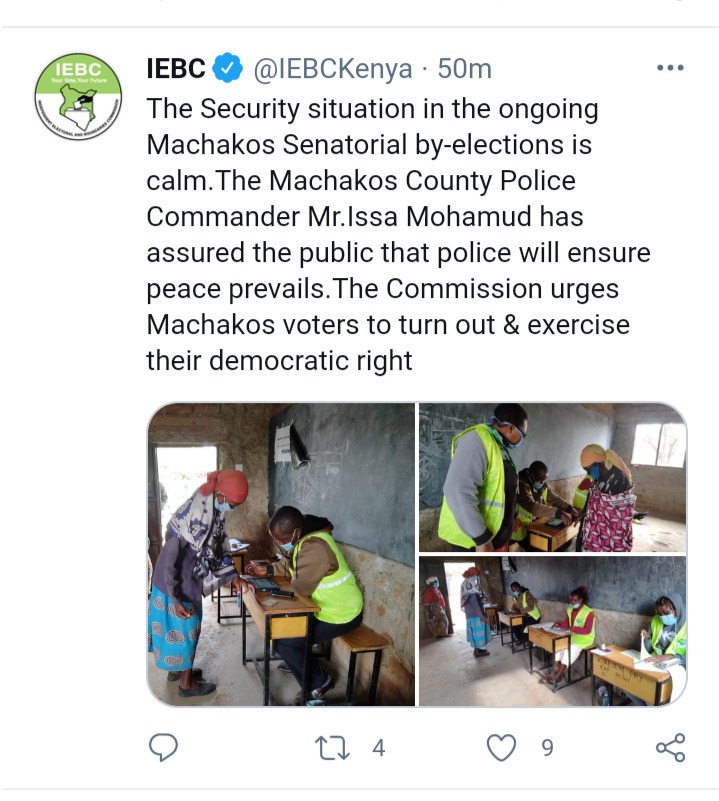Open the IEBC display name
The width and height of the screenshot is (719, 801).
click(x=176, y=68)
